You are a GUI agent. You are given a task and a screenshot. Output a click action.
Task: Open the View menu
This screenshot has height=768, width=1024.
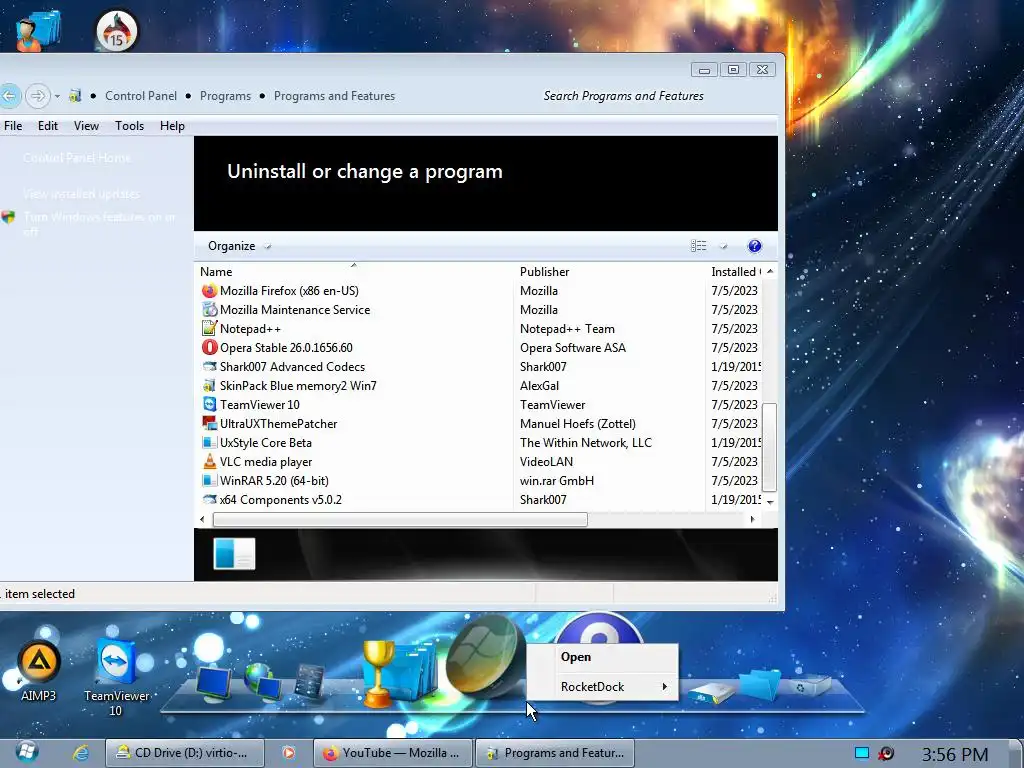[x=86, y=125]
